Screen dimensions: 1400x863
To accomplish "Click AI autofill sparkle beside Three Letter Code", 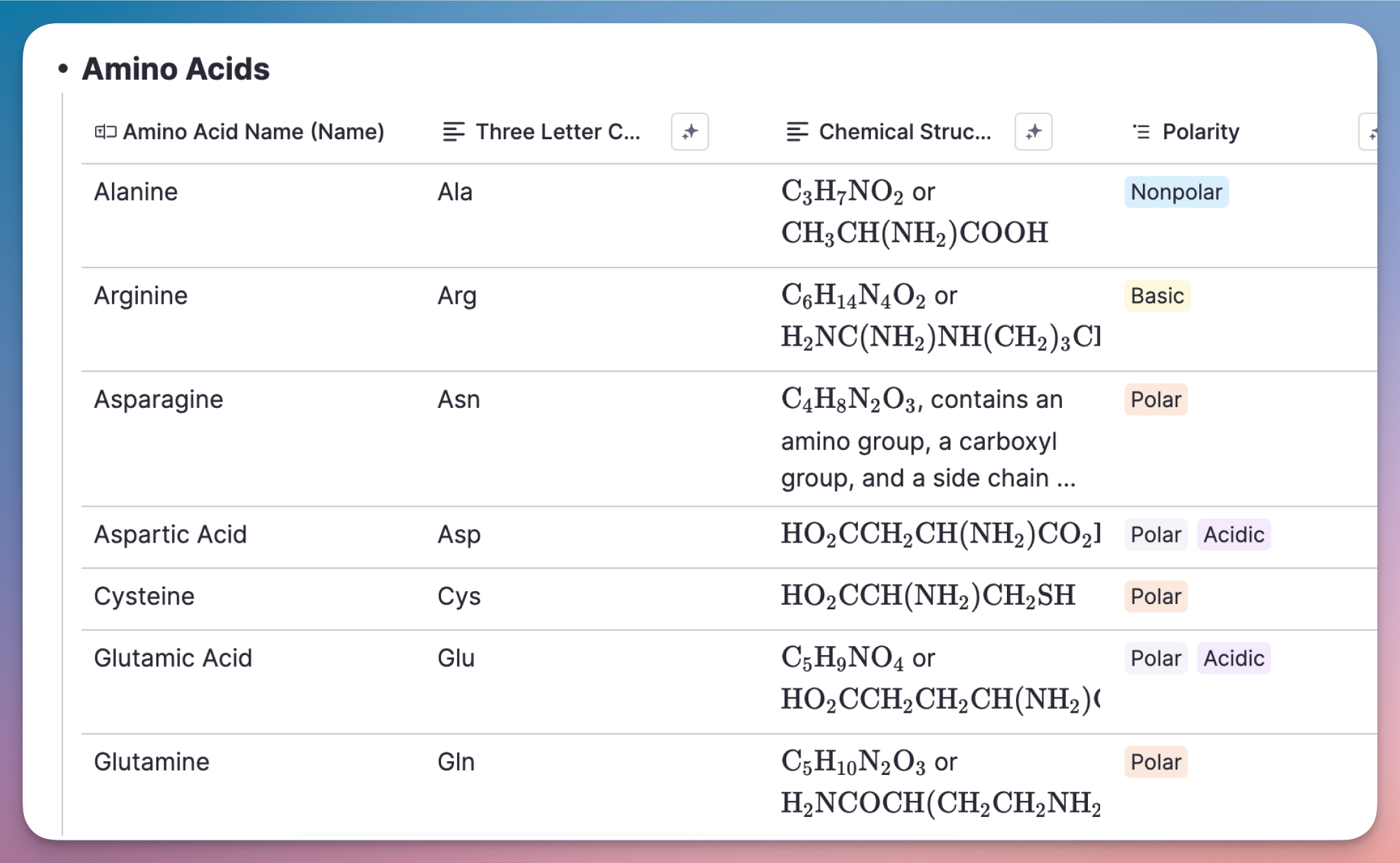I will [690, 131].
